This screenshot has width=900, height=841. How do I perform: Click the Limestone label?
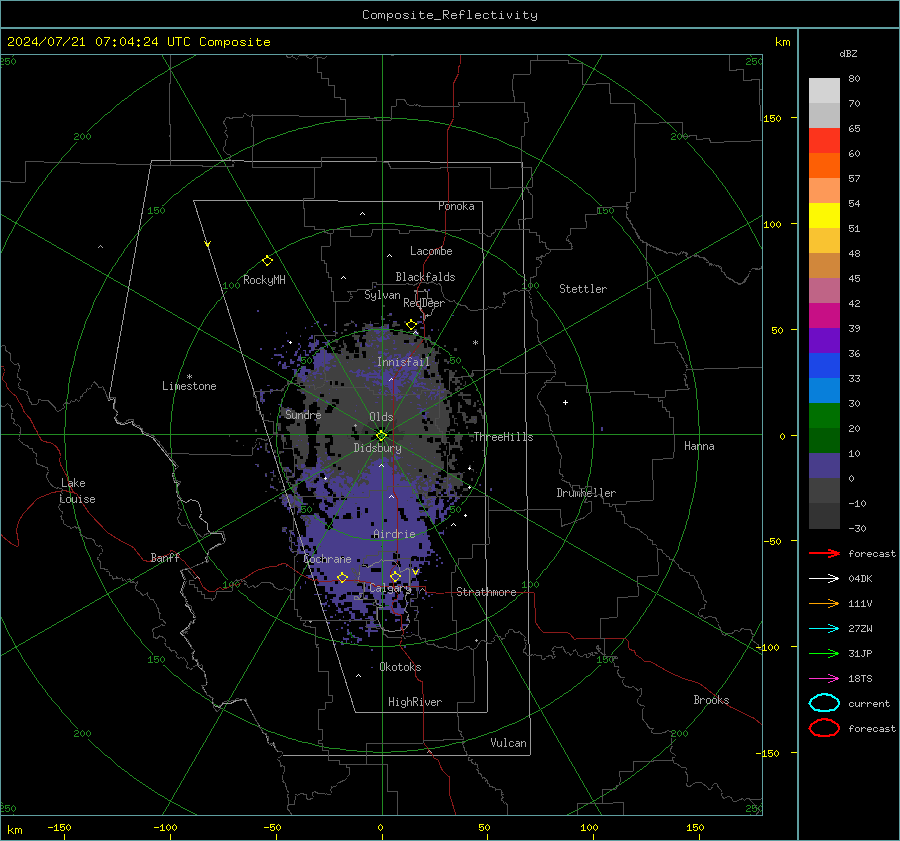tap(189, 386)
